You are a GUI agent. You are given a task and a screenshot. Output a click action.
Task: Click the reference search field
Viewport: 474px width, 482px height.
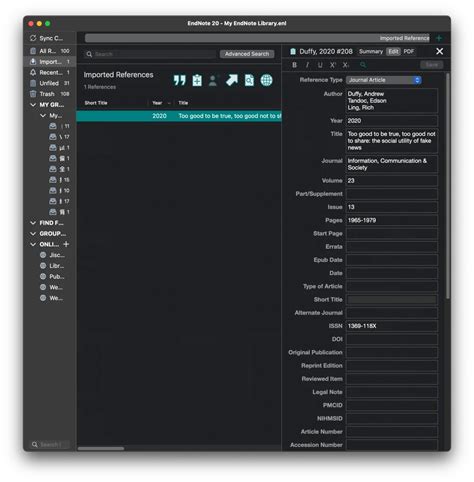(x=150, y=54)
